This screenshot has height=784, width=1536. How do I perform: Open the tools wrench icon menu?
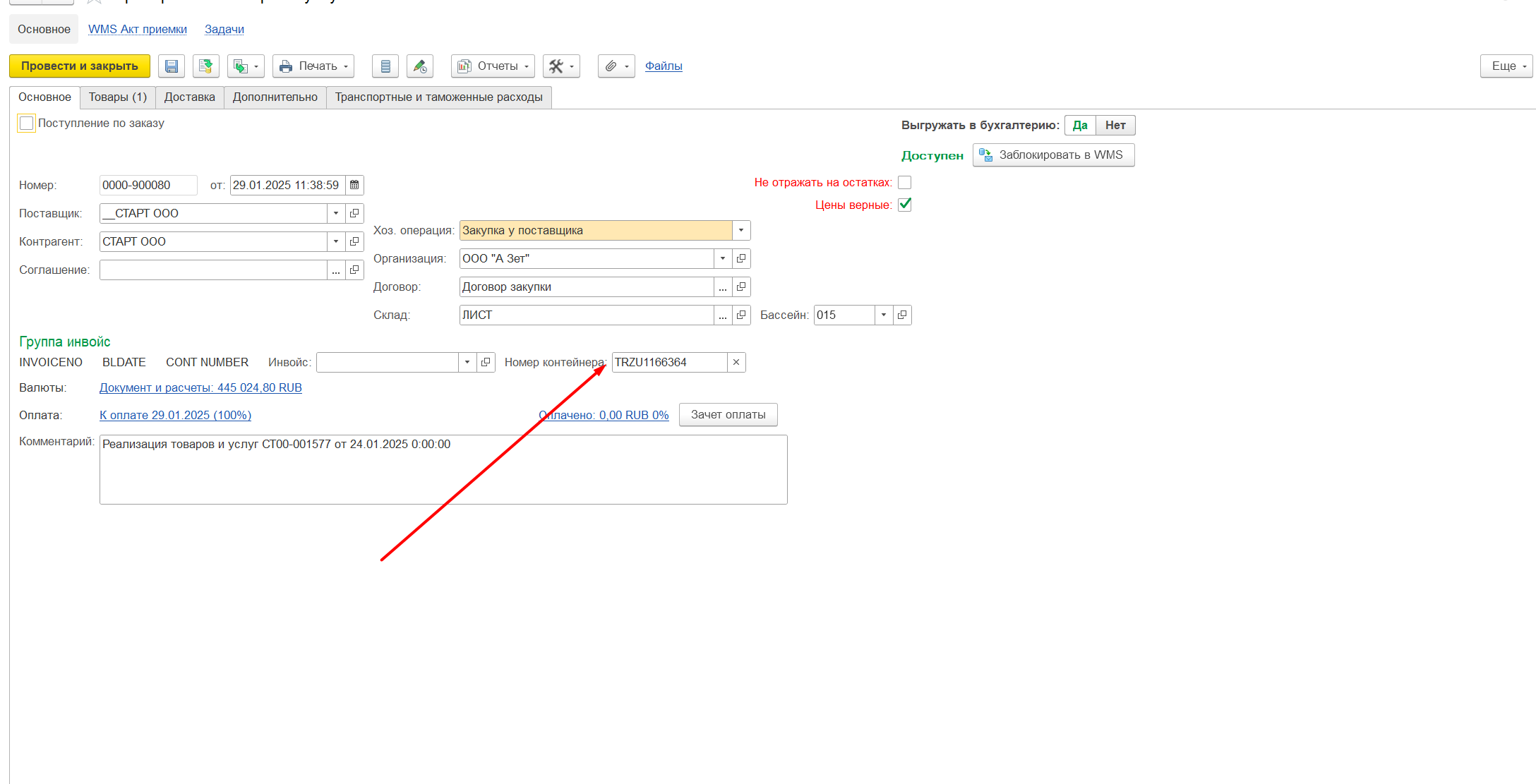[561, 66]
